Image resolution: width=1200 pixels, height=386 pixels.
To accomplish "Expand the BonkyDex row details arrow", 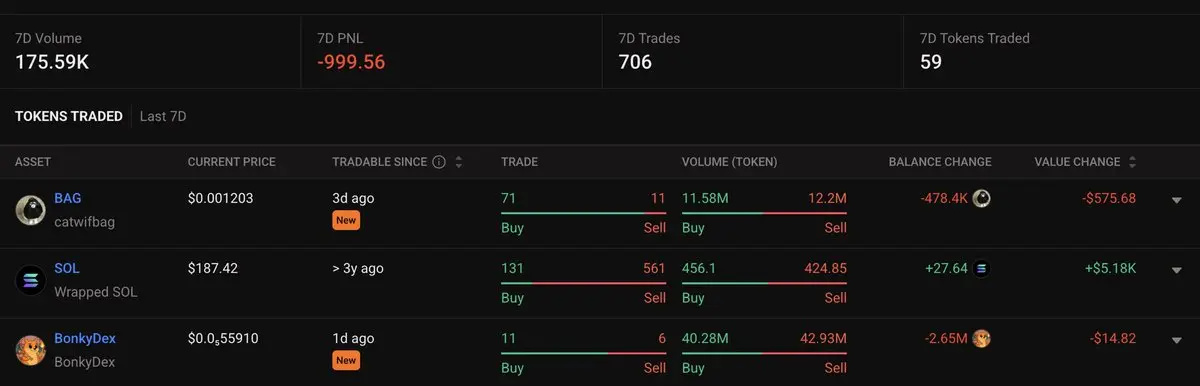I will (x=1177, y=340).
